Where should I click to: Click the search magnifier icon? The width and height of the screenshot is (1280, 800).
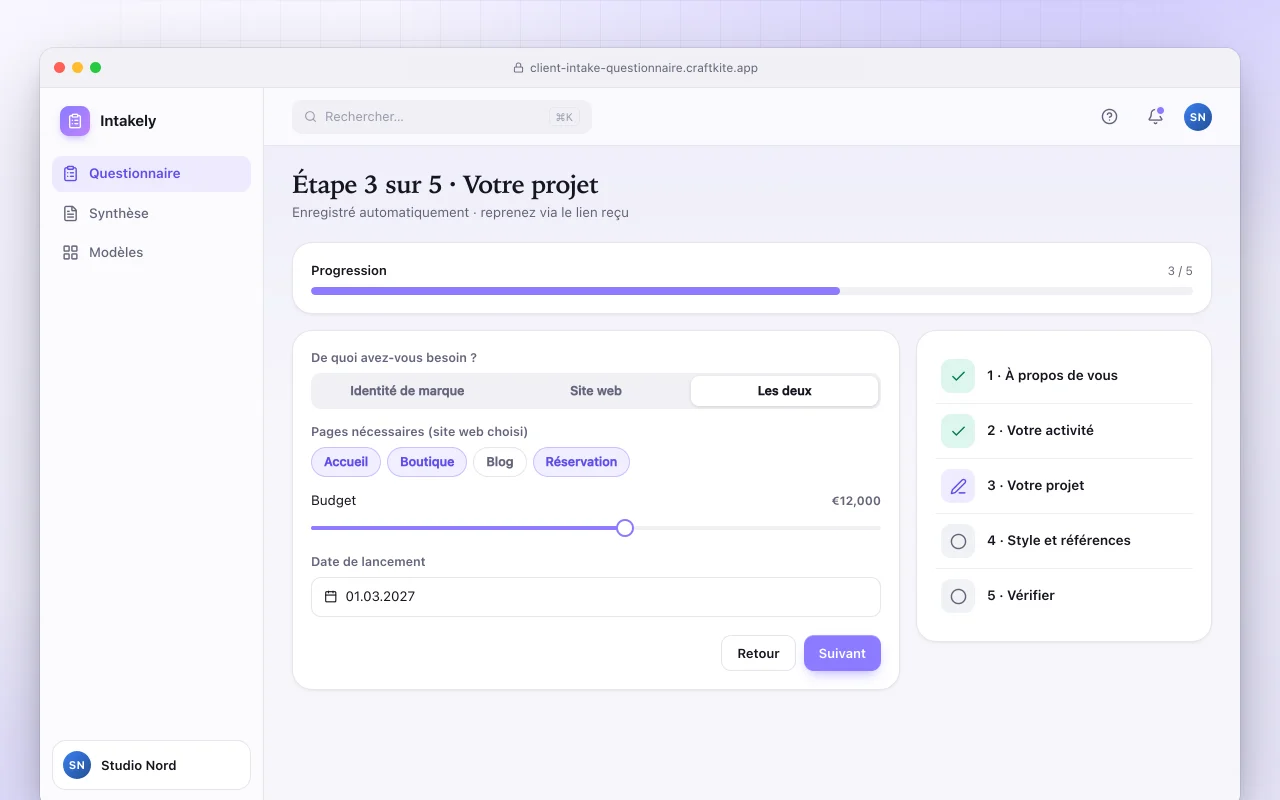(x=311, y=117)
